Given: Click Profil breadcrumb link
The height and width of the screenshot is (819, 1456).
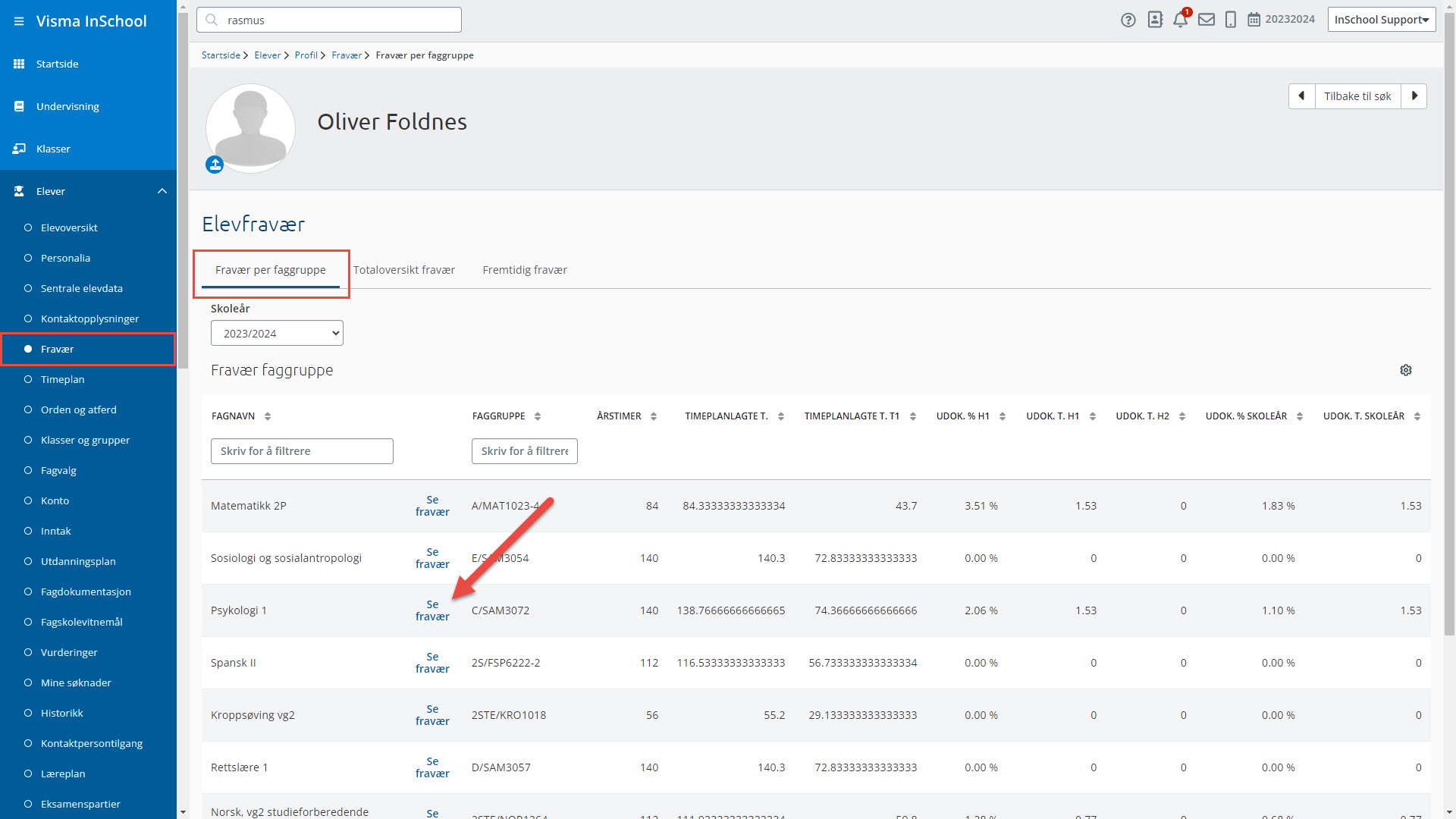Looking at the screenshot, I should click(306, 55).
